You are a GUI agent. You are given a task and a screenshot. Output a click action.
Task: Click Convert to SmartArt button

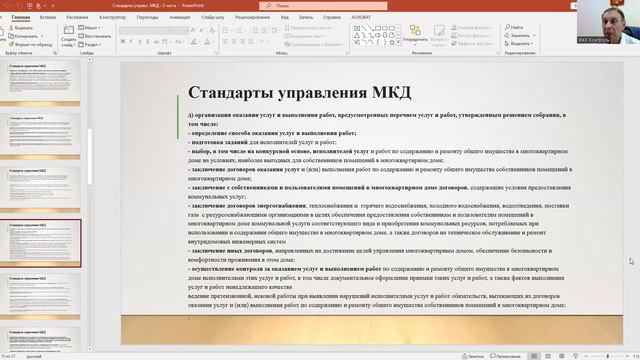[x=313, y=44]
